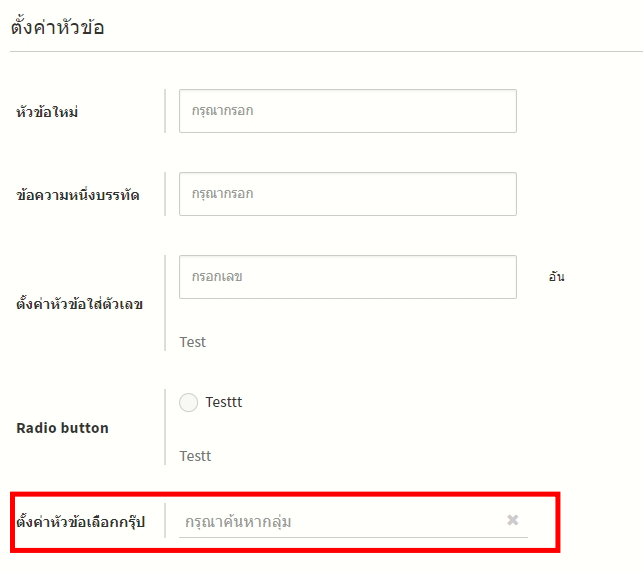Image resolution: width=643 pixels, height=573 pixels.
Task: Focus the ข้อความหนึ่งบรรทัด text input
Action: tap(347, 194)
